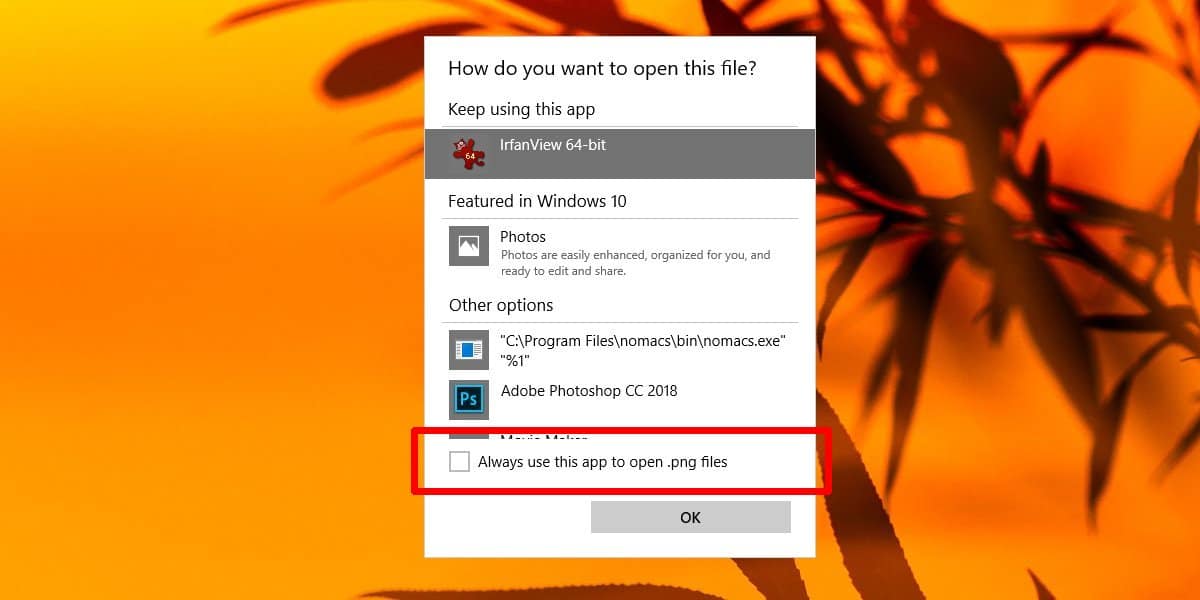Choose the Photos app name
1200x600 pixels.
coord(523,237)
